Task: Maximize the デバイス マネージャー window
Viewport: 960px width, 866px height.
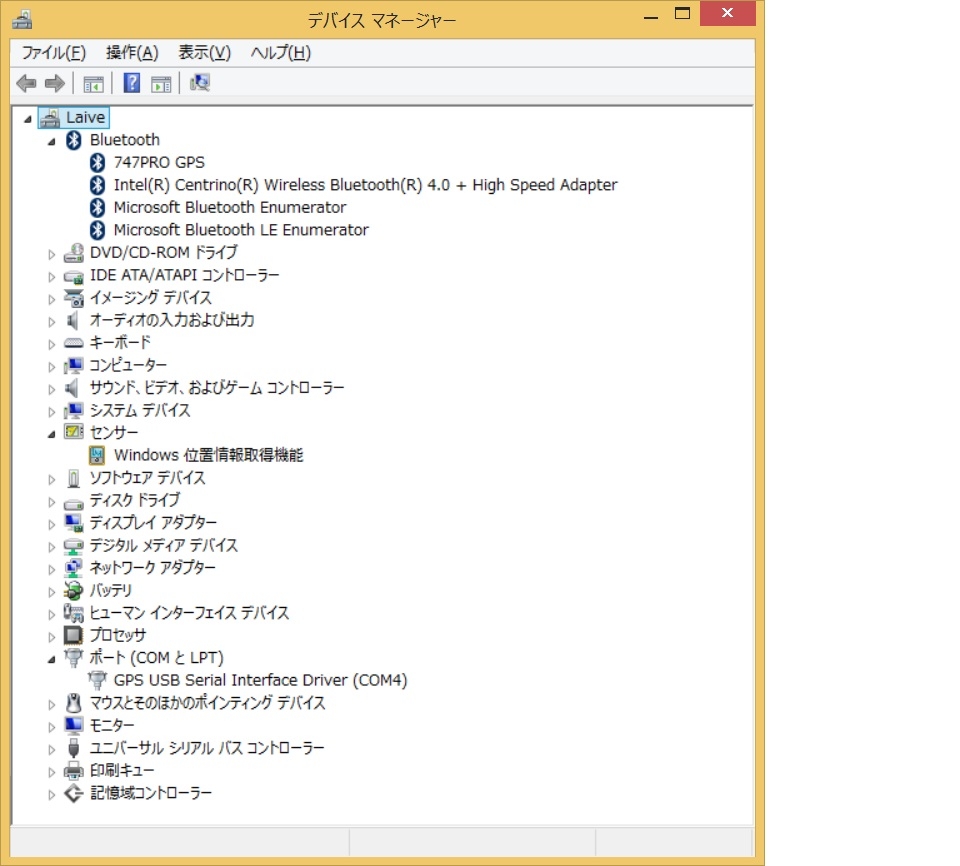Action: pos(682,15)
